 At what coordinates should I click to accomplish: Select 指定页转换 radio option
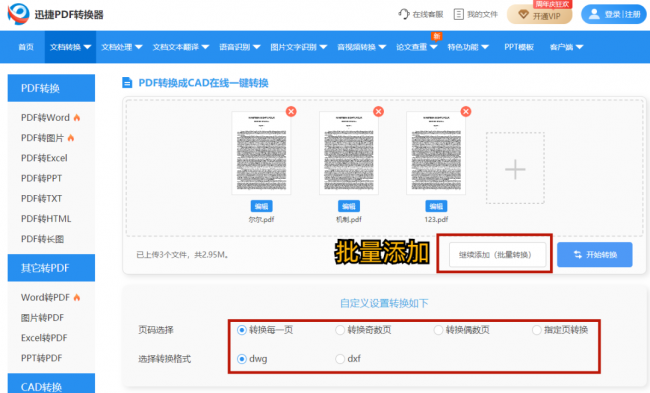536,330
